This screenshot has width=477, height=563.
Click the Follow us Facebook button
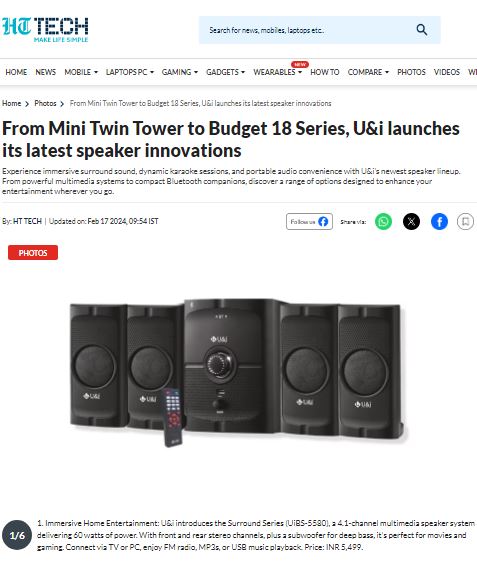[x=309, y=222]
